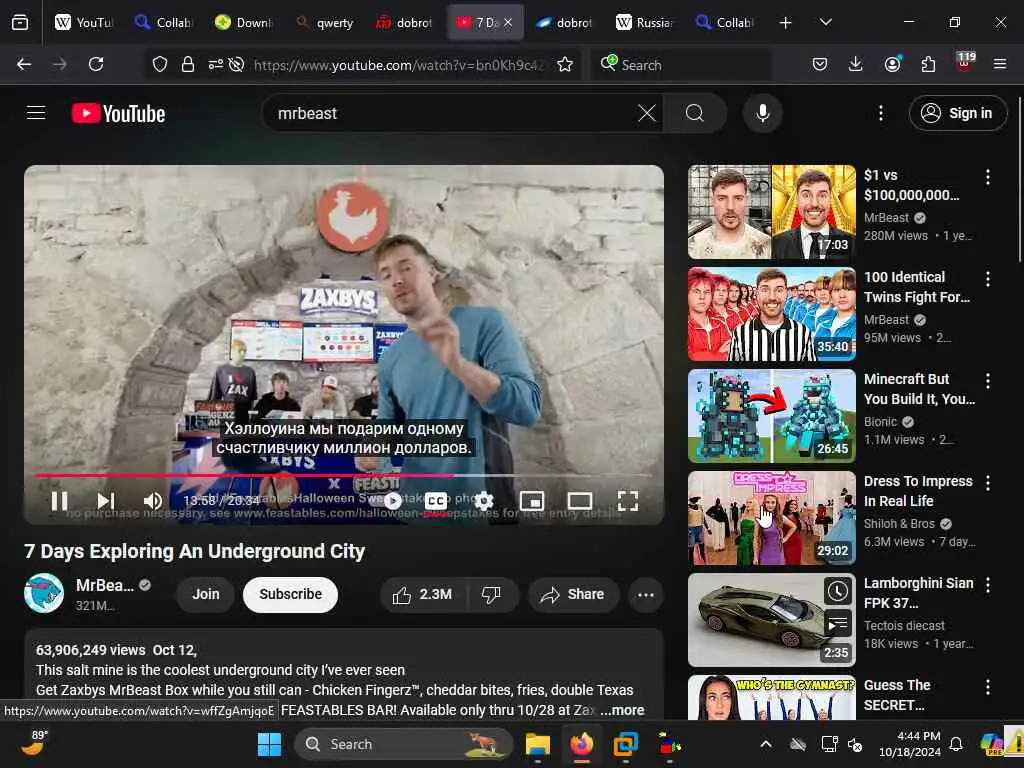
Task: Join the MrBeast channel membership
Action: point(206,594)
